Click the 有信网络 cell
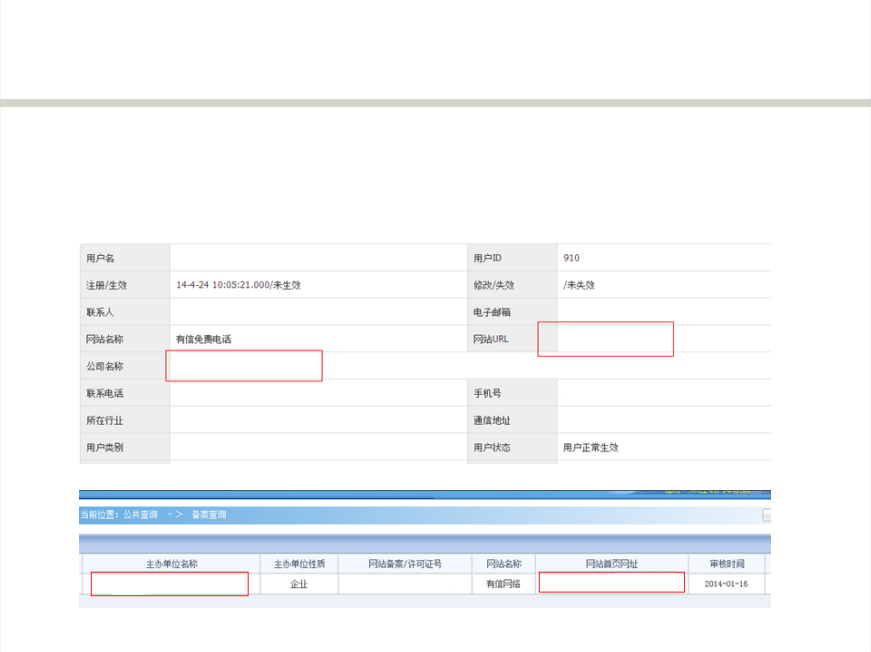871x652 pixels. (503, 584)
